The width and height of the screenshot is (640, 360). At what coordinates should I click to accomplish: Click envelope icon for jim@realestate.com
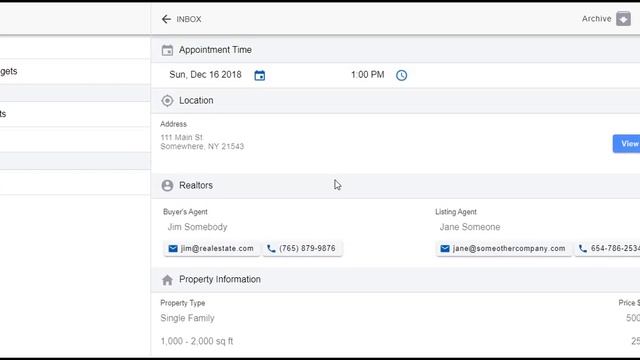click(x=173, y=249)
